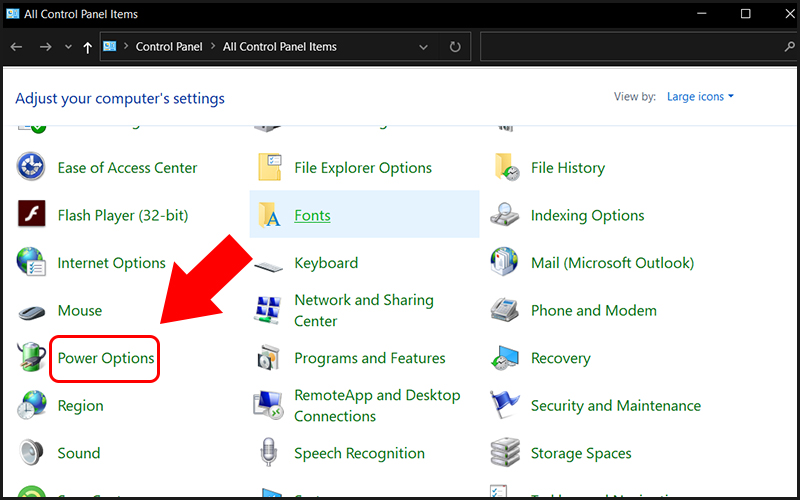Expand the chevron before Control Panel breadcrumb
The image size is (800, 500).
tap(126, 46)
